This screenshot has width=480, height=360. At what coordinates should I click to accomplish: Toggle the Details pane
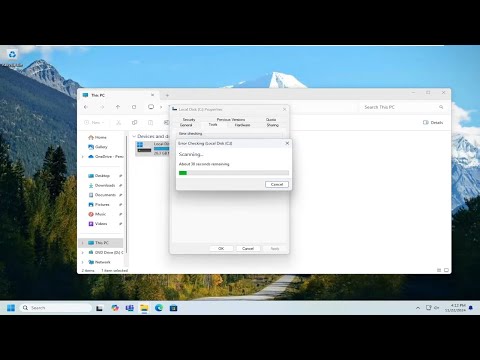433,123
